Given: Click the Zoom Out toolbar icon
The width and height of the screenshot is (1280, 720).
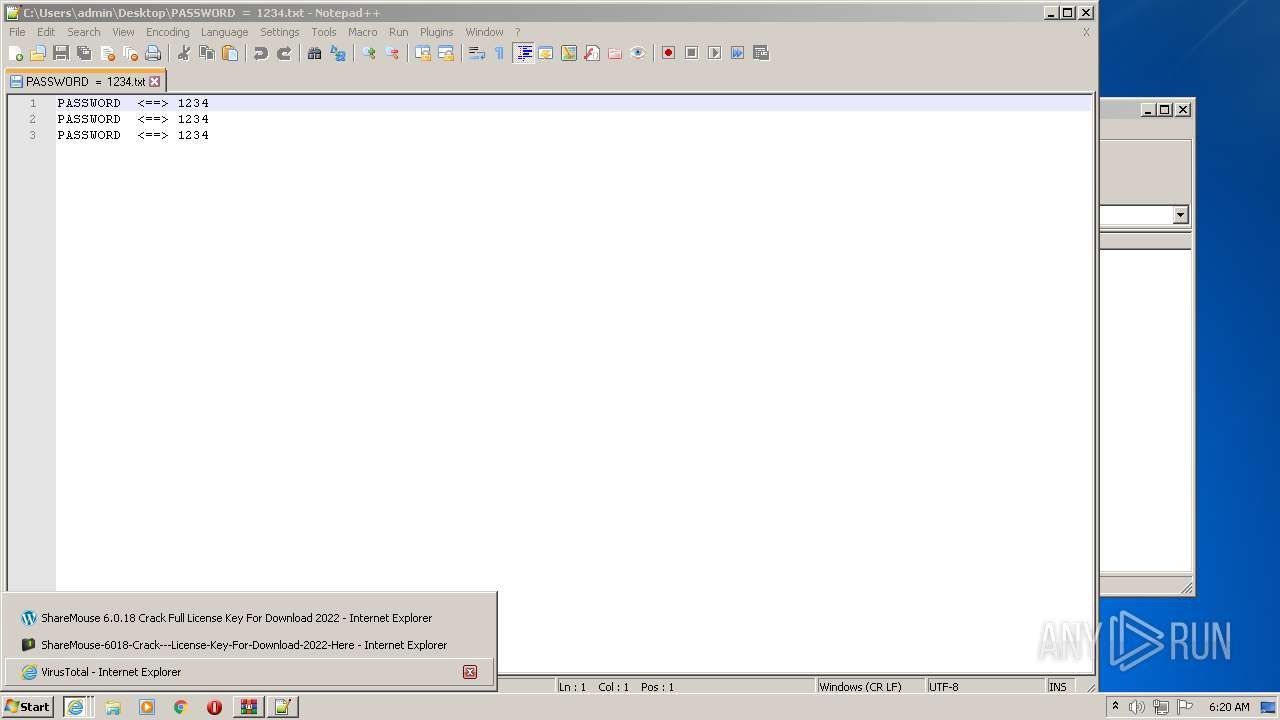Looking at the screenshot, I should tap(392, 53).
